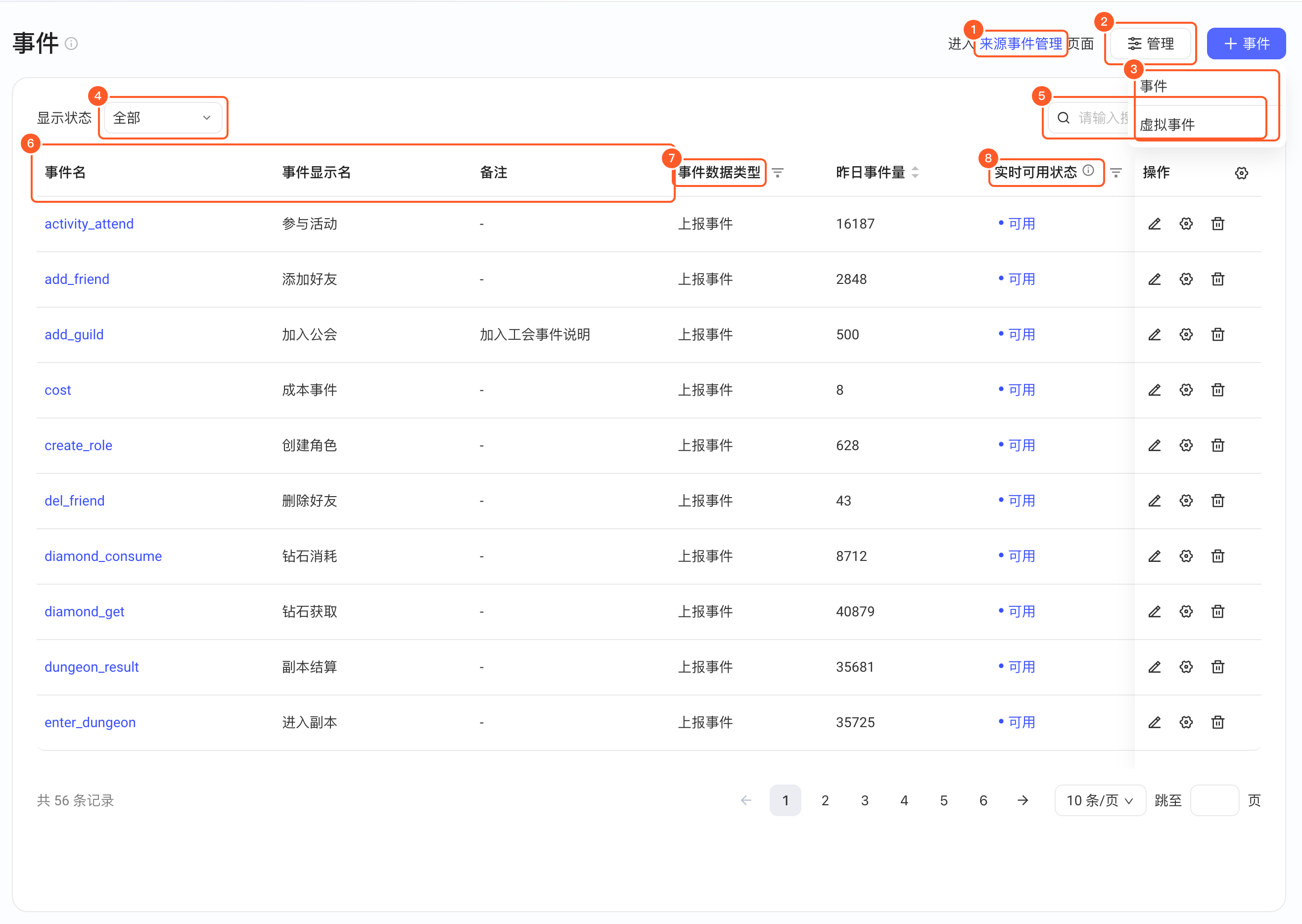Image resolution: width=1302 pixels, height=924 pixels.
Task: Open the diamond_consume event link
Action: (x=103, y=556)
